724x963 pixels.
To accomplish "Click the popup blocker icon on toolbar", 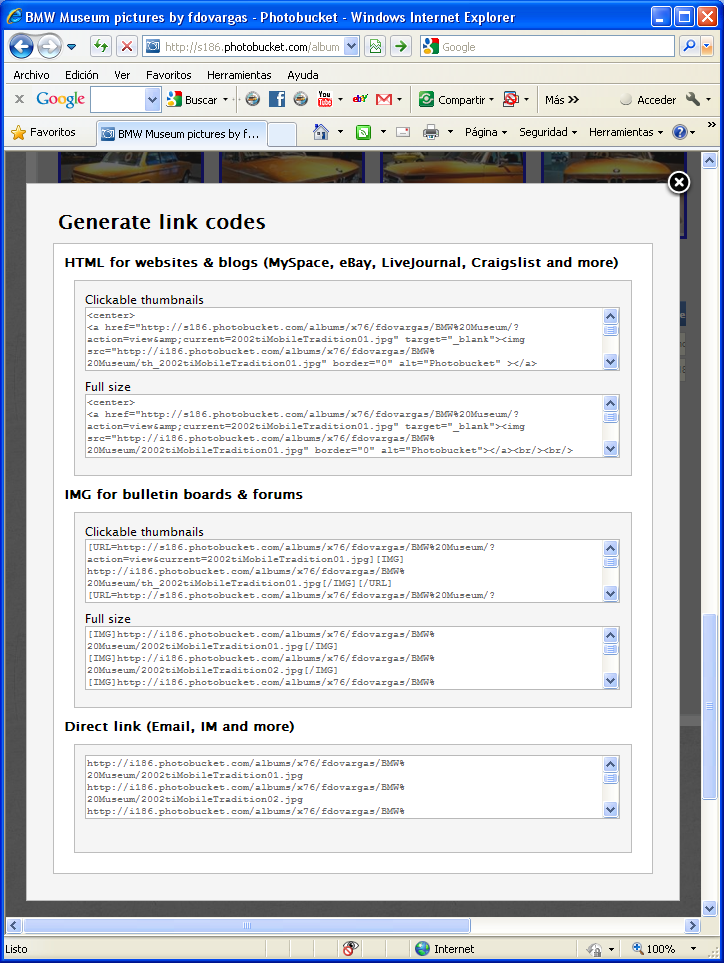I will pyautogui.click(x=510, y=99).
